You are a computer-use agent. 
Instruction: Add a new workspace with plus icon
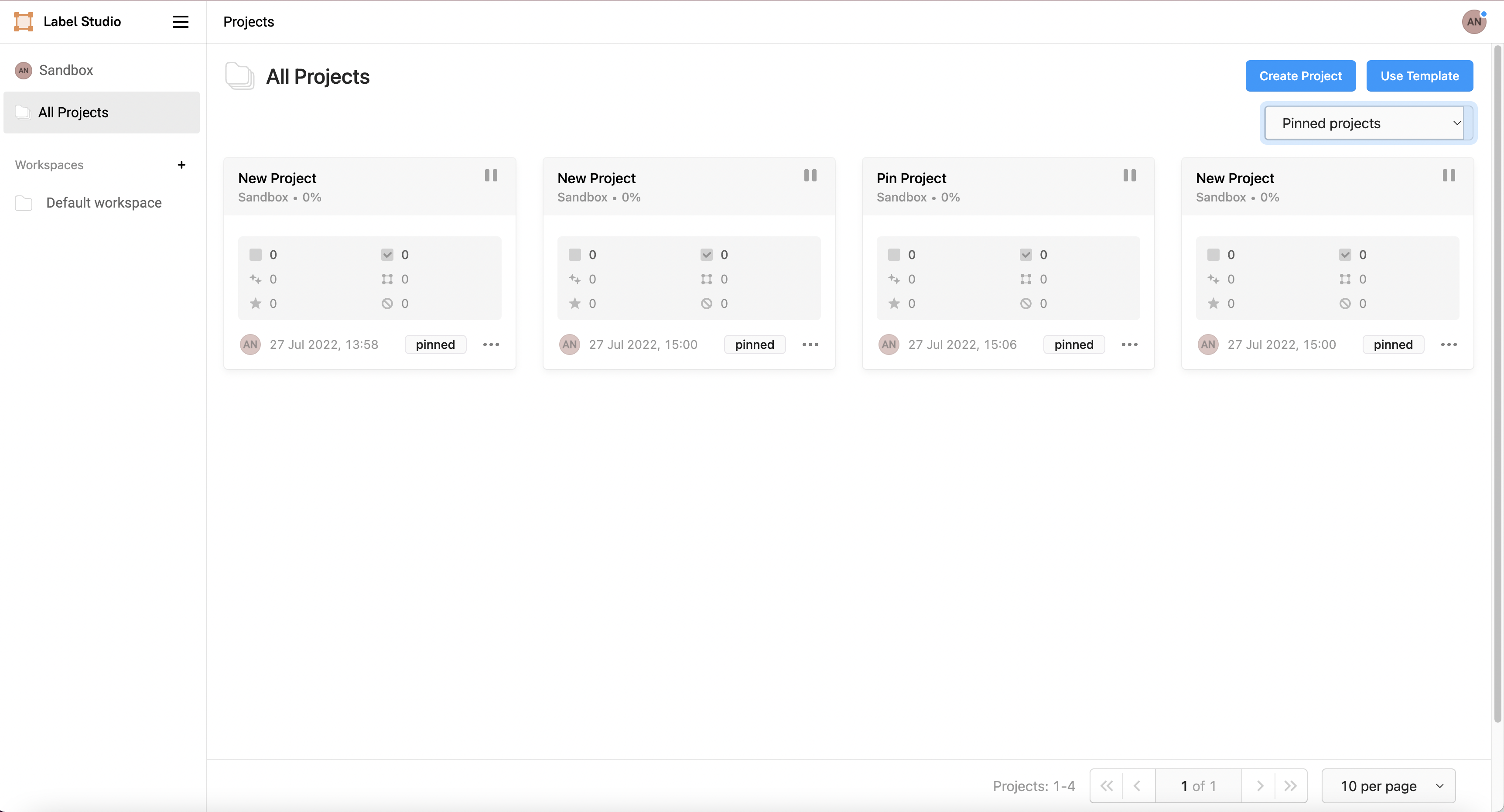181,164
